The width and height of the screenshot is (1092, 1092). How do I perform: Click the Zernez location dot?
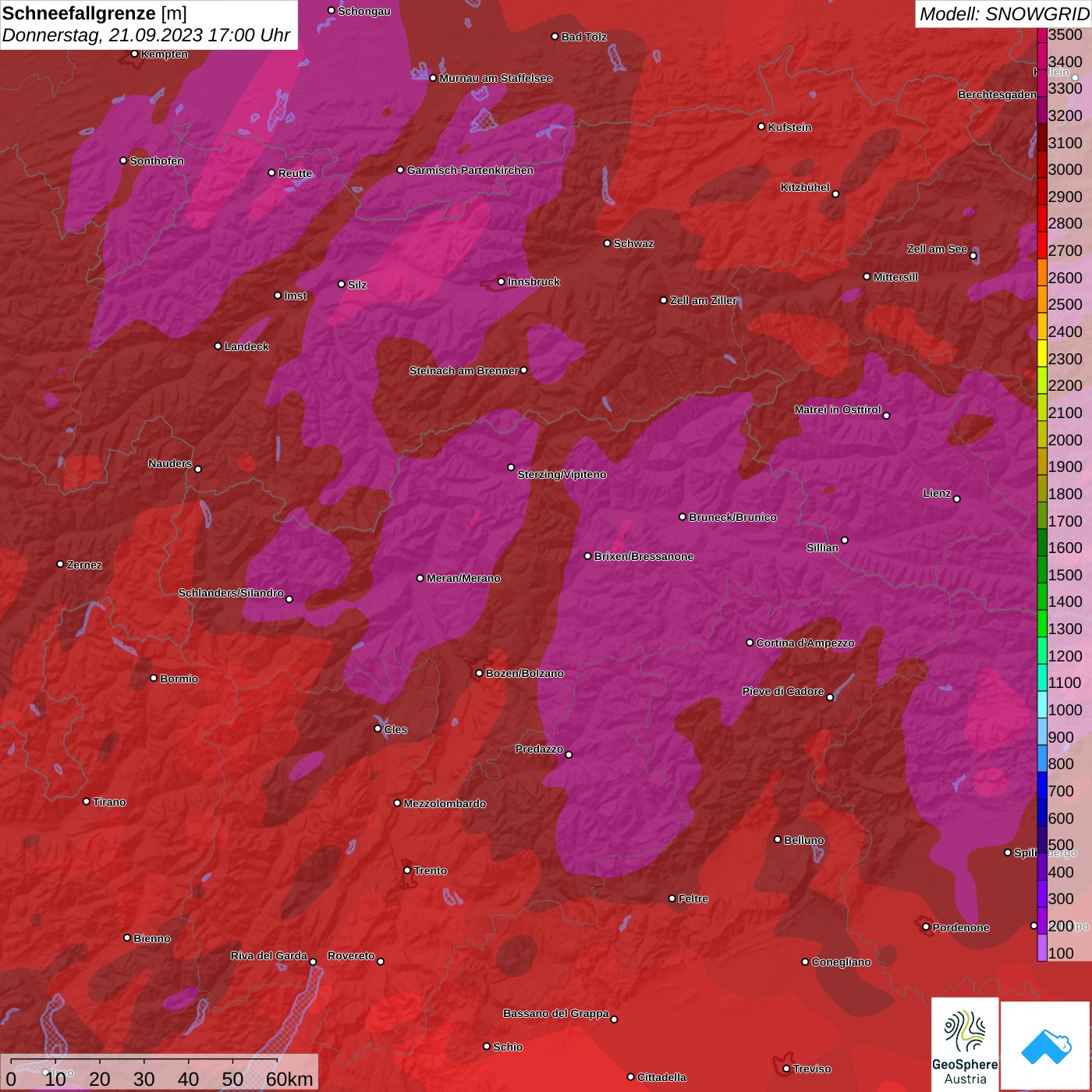[x=60, y=564]
